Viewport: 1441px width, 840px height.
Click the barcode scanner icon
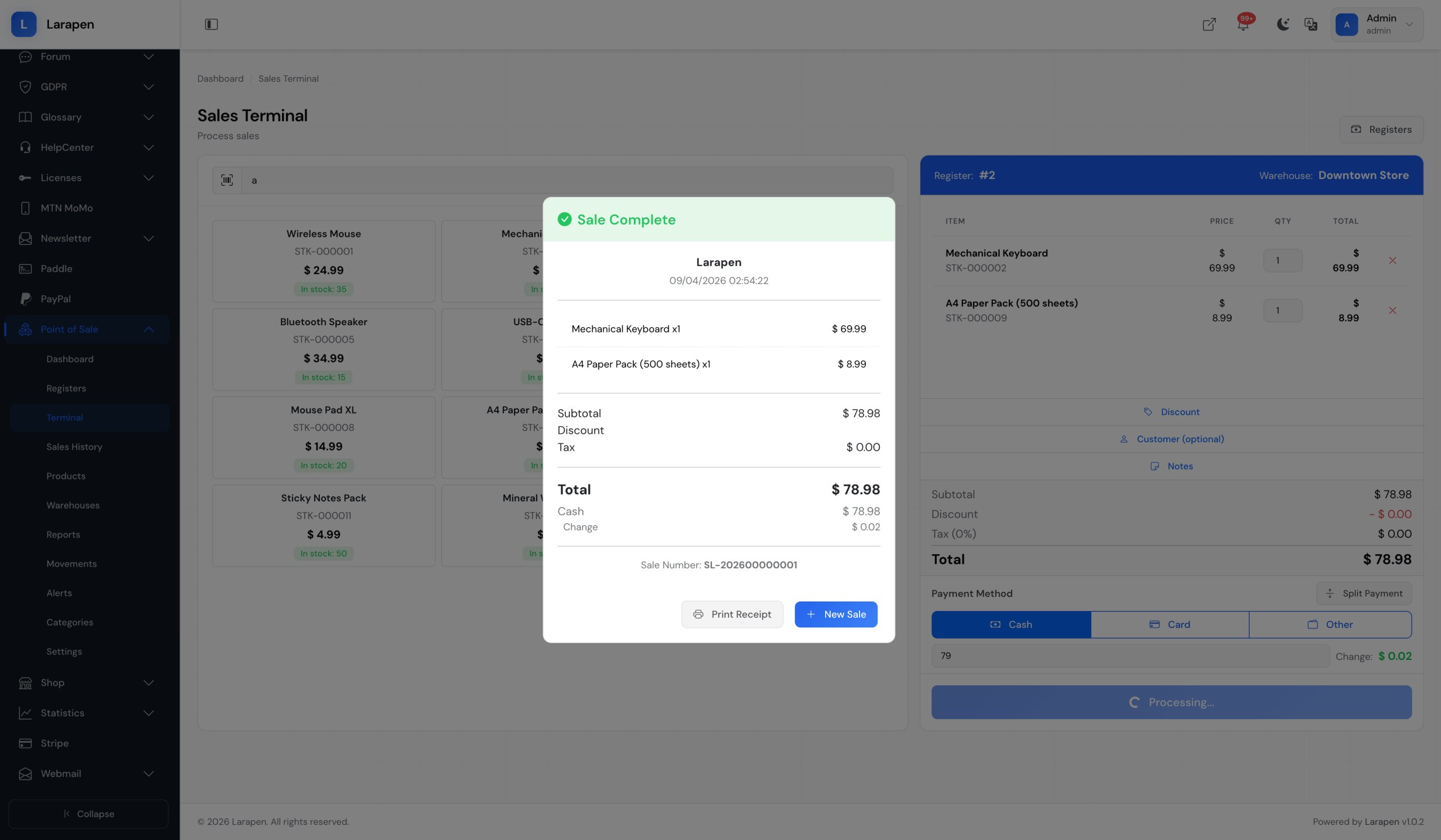pyautogui.click(x=227, y=180)
